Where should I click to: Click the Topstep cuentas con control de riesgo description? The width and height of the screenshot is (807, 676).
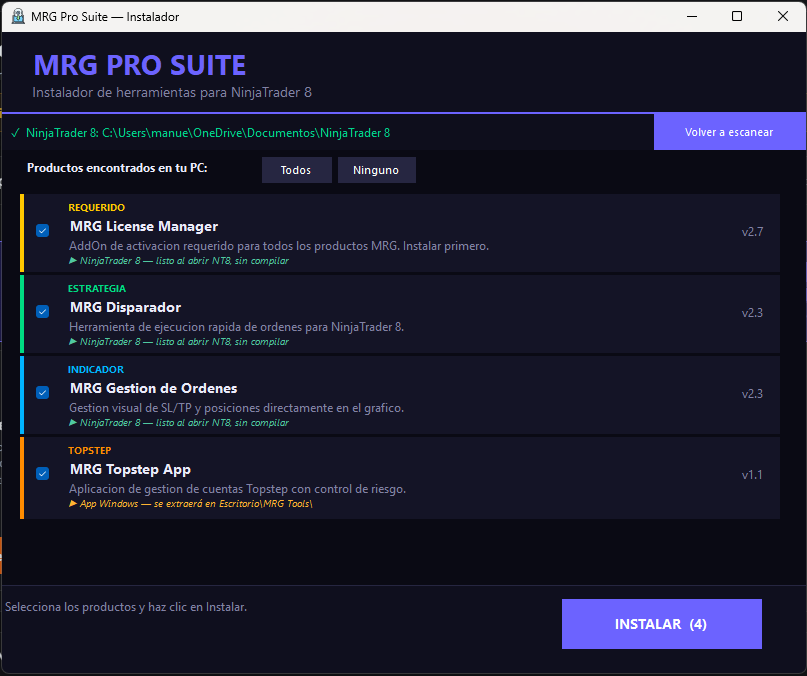pos(237,489)
